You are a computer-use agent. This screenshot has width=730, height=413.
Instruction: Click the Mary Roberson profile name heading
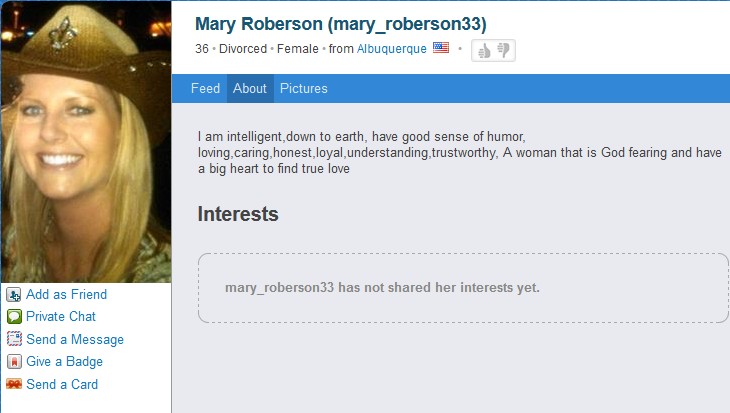[341, 24]
